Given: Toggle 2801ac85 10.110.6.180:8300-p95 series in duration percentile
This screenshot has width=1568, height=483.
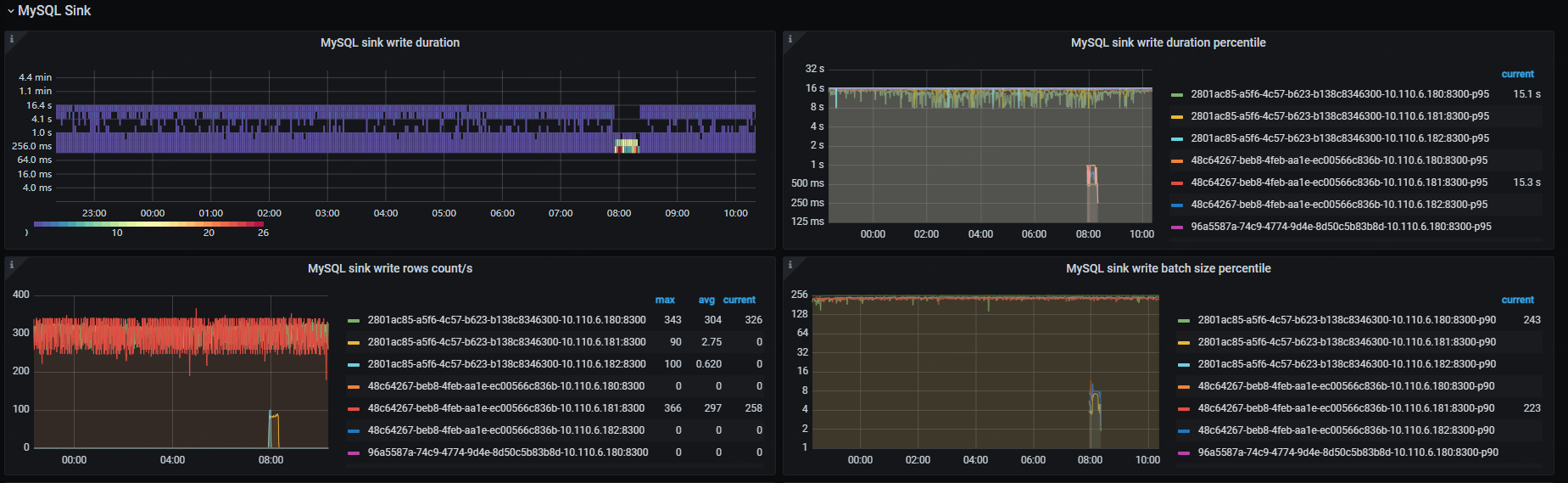Looking at the screenshot, I should (x=1339, y=94).
